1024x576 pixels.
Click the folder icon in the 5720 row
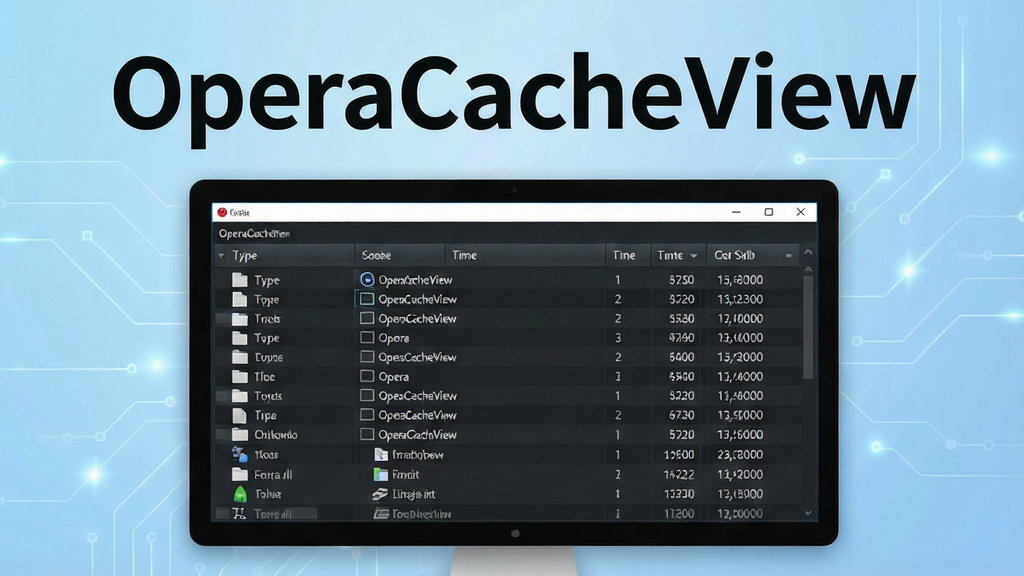pyautogui.click(x=240, y=434)
